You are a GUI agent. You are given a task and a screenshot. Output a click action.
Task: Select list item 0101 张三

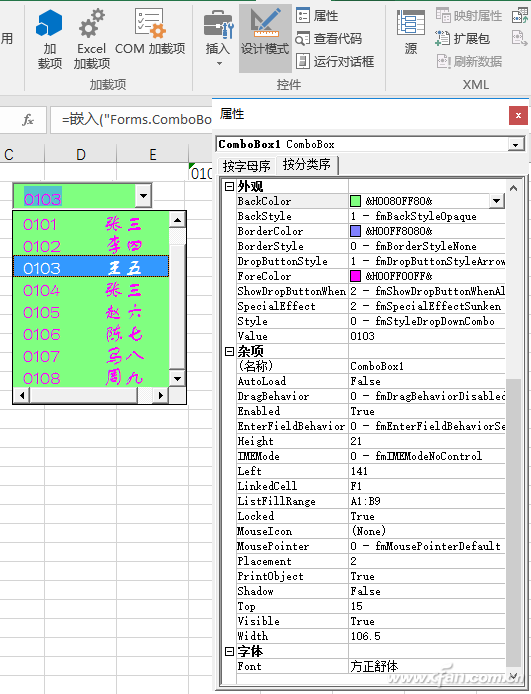[x=91, y=224]
